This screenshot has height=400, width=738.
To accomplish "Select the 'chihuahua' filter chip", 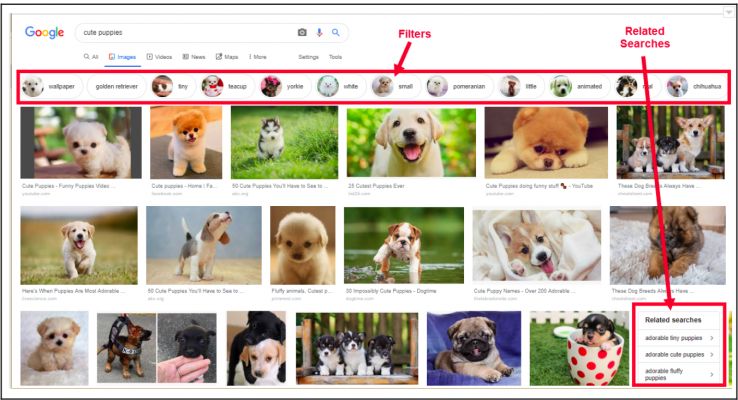I will [695, 87].
